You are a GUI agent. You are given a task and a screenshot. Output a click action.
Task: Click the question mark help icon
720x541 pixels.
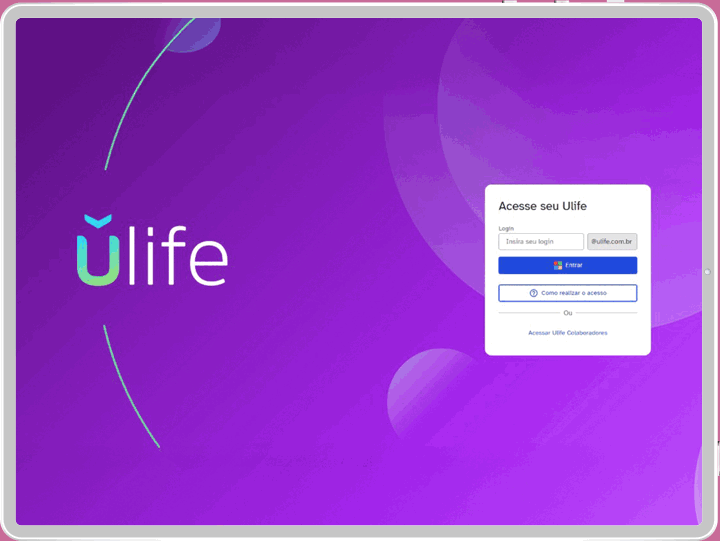coord(534,293)
